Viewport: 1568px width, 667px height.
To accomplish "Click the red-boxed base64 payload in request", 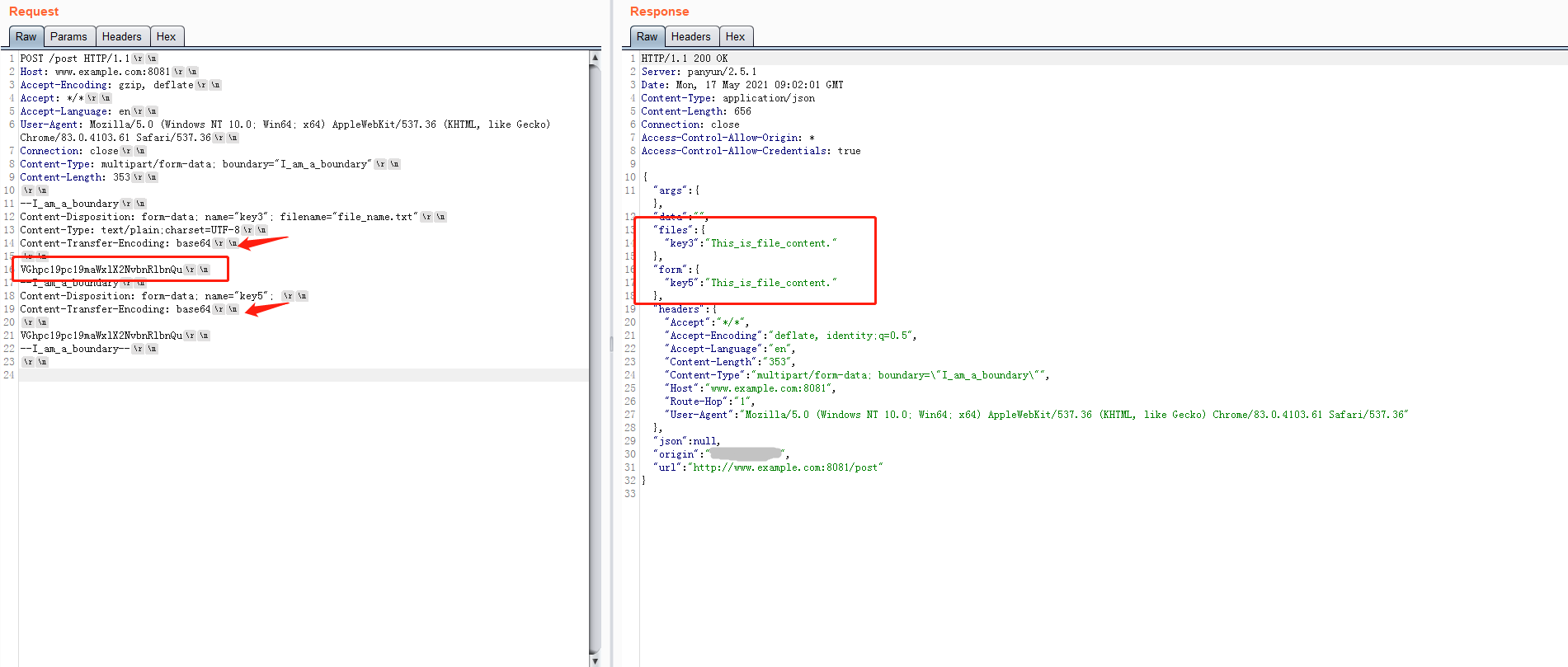I will point(101,270).
